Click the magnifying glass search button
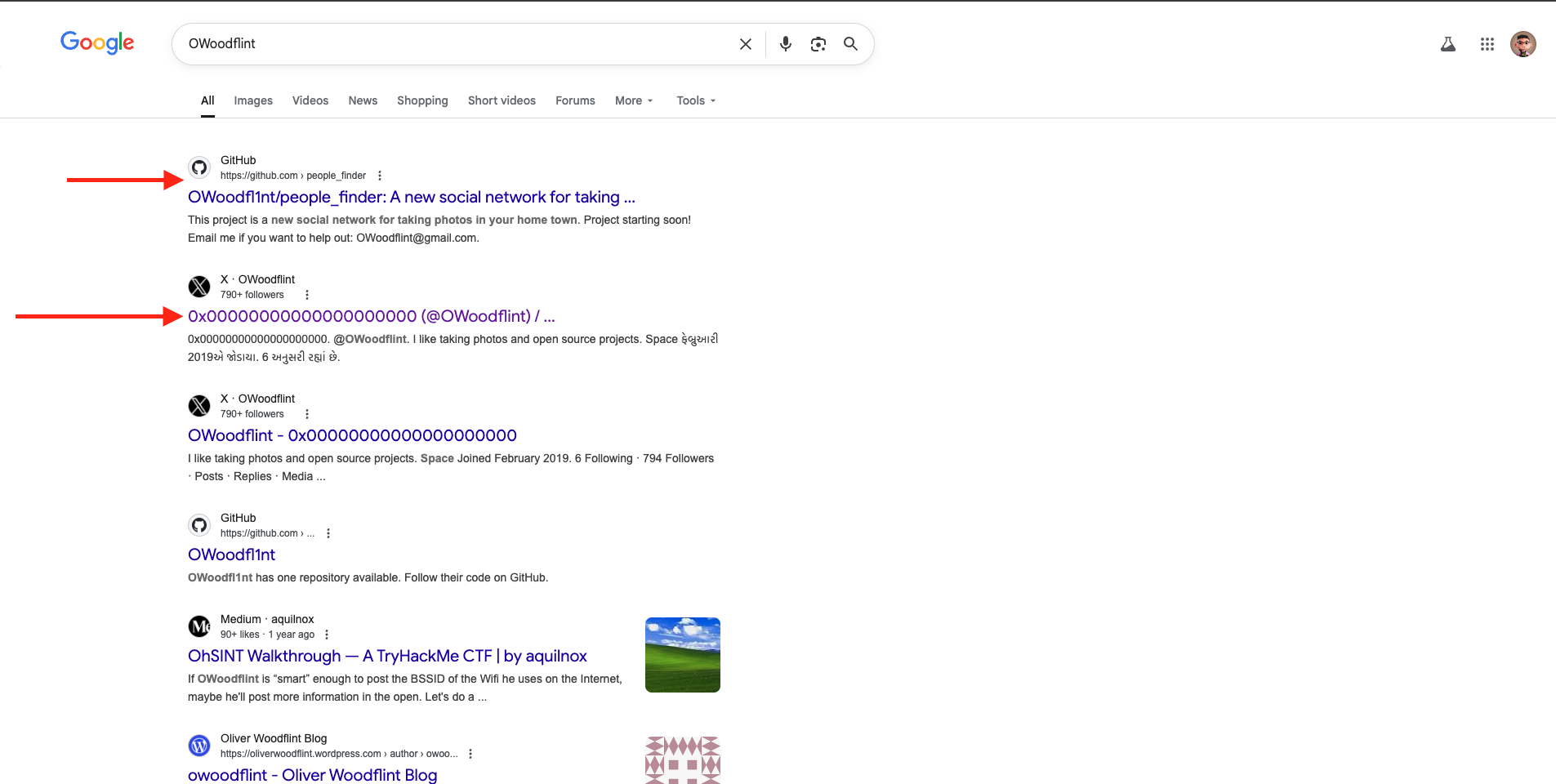Image resolution: width=1556 pixels, height=784 pixels. click(850, 44)
